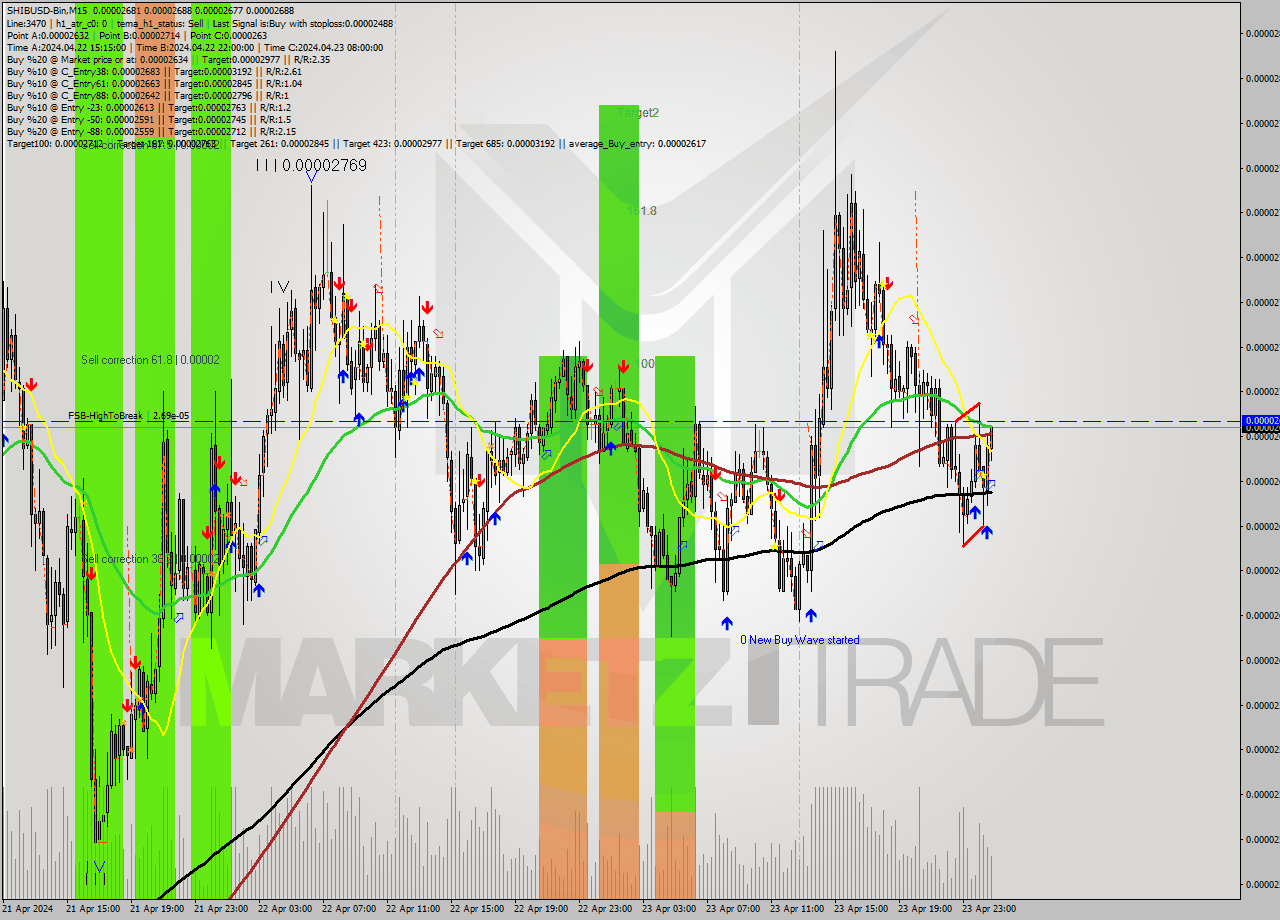This screenshot has width=1280, height=920.
Task: Click the green 161.8 level label
Action: [641, 211]
